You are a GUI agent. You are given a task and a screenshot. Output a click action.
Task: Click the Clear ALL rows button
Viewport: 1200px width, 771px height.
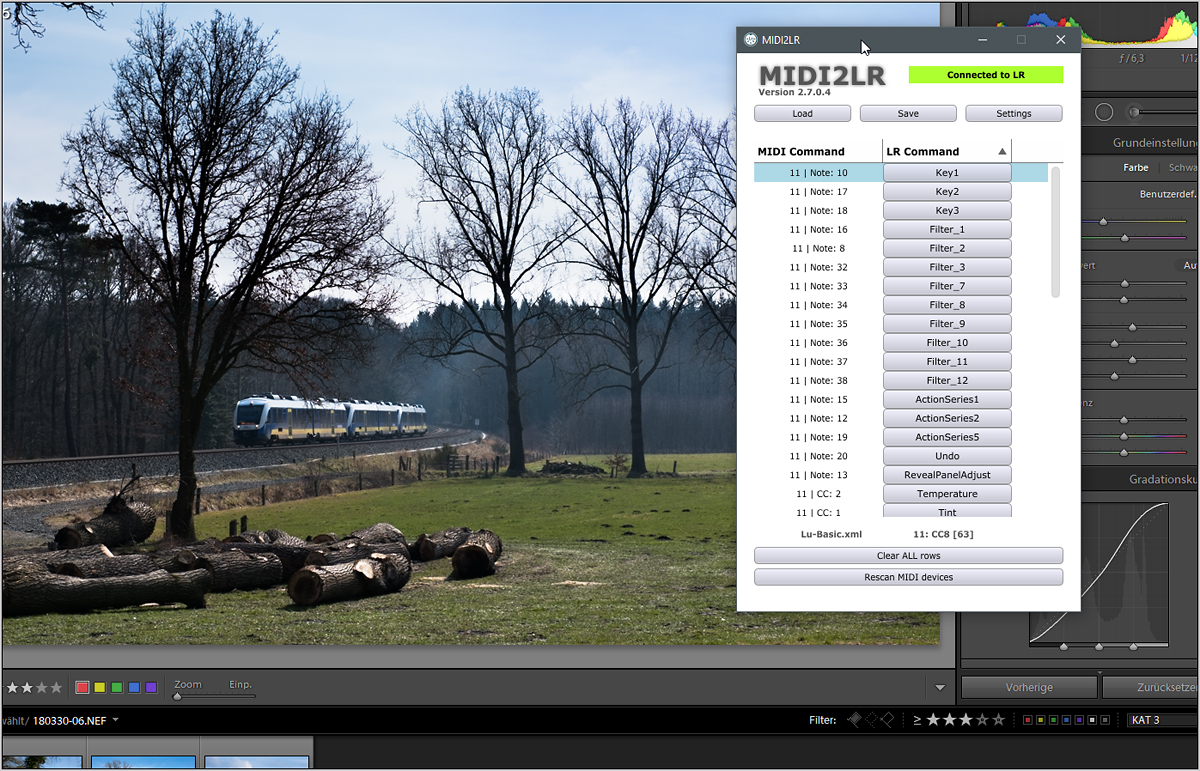[x=908, y=556]
